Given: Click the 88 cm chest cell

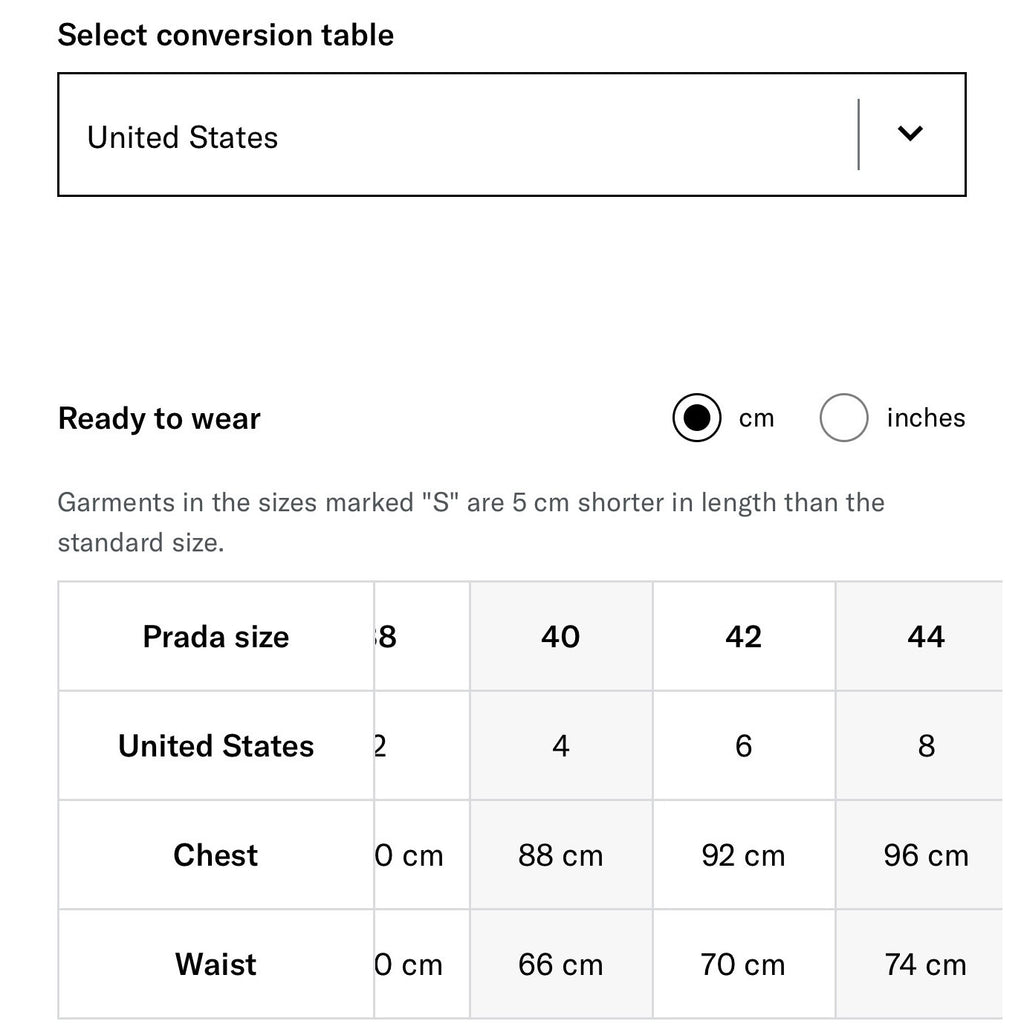Looking at the screenshot, I should point(561,855).
